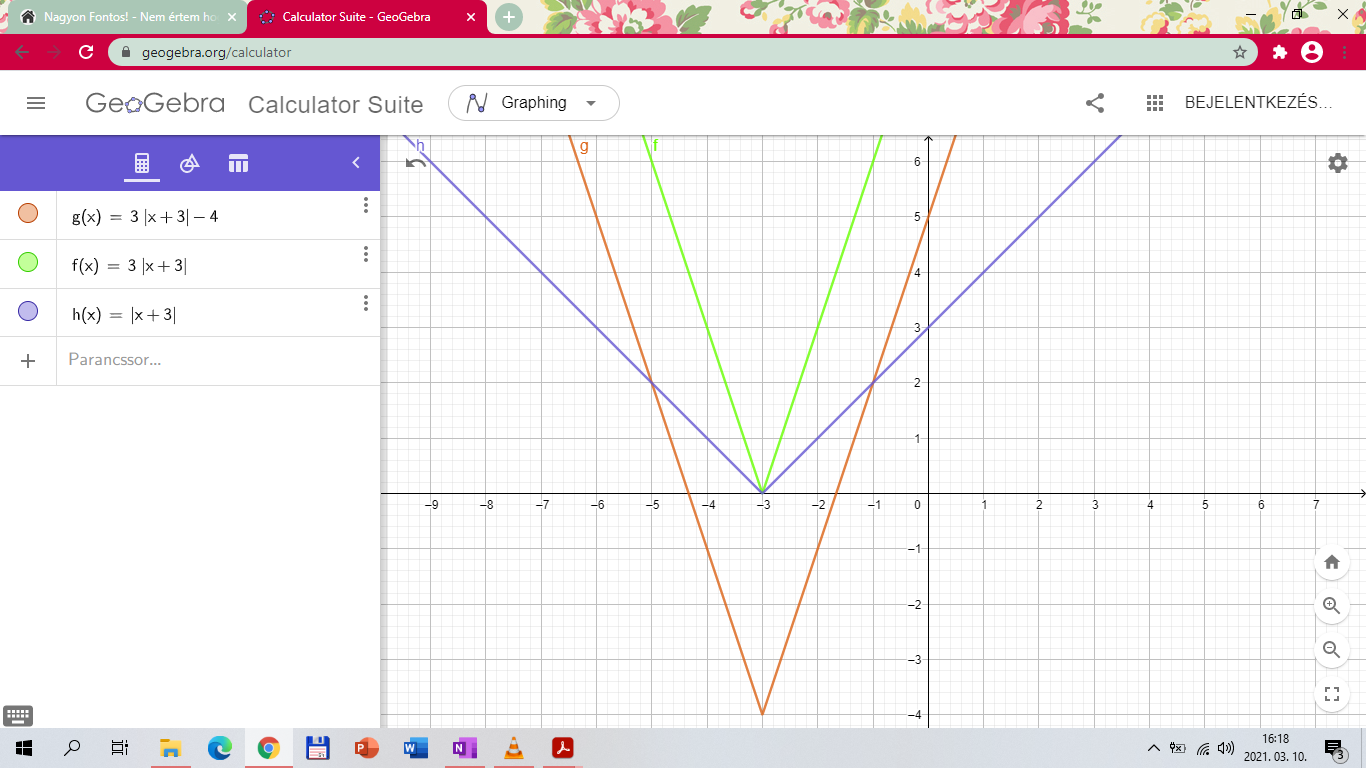Click the BEJELENTKEZÉS sign-in button
Viewport: 1366px width, 768px height.
click(x=1258, y=103)
